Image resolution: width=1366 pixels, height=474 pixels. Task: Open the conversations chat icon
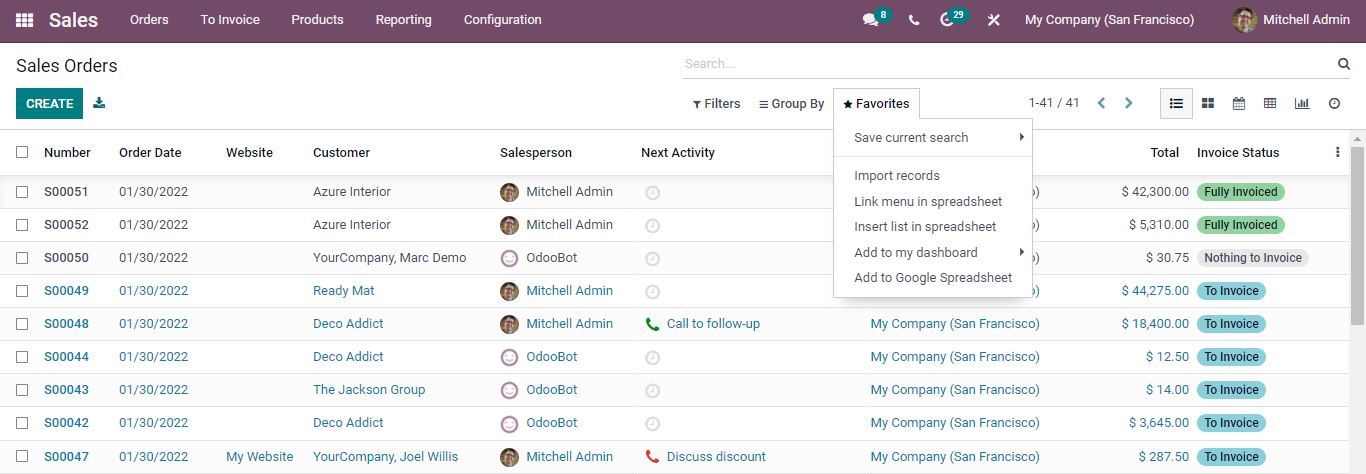[x=871, y=20]
